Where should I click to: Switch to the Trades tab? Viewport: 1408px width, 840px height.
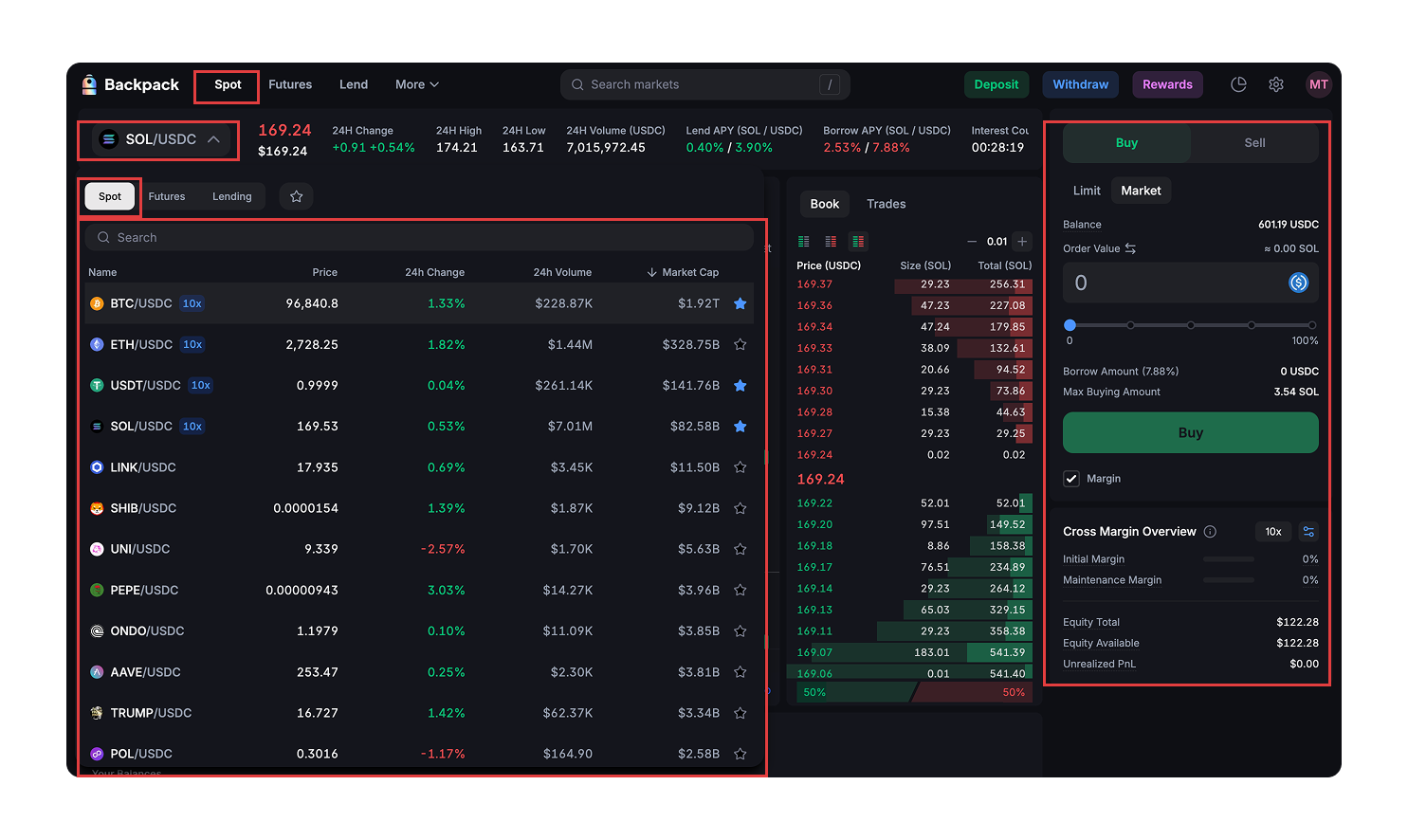pos(886,204)
